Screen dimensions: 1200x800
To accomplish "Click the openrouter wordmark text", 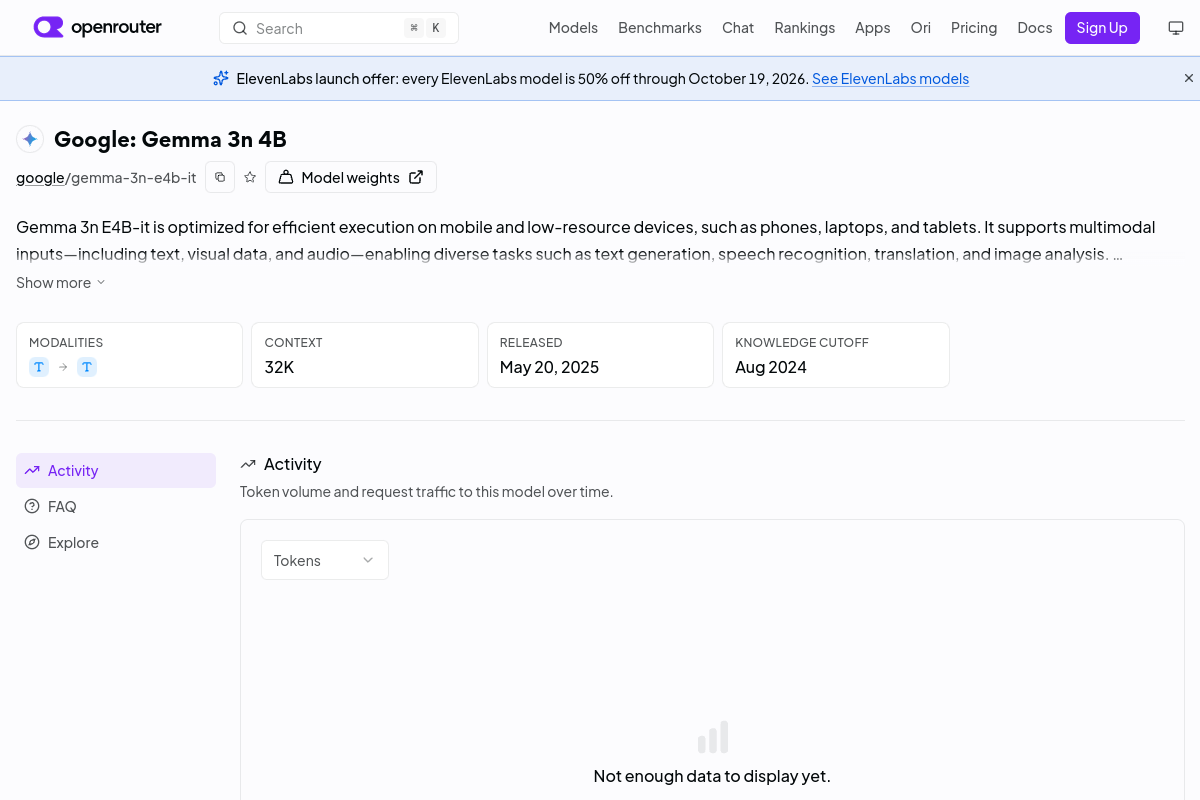I will click(116, 28).
